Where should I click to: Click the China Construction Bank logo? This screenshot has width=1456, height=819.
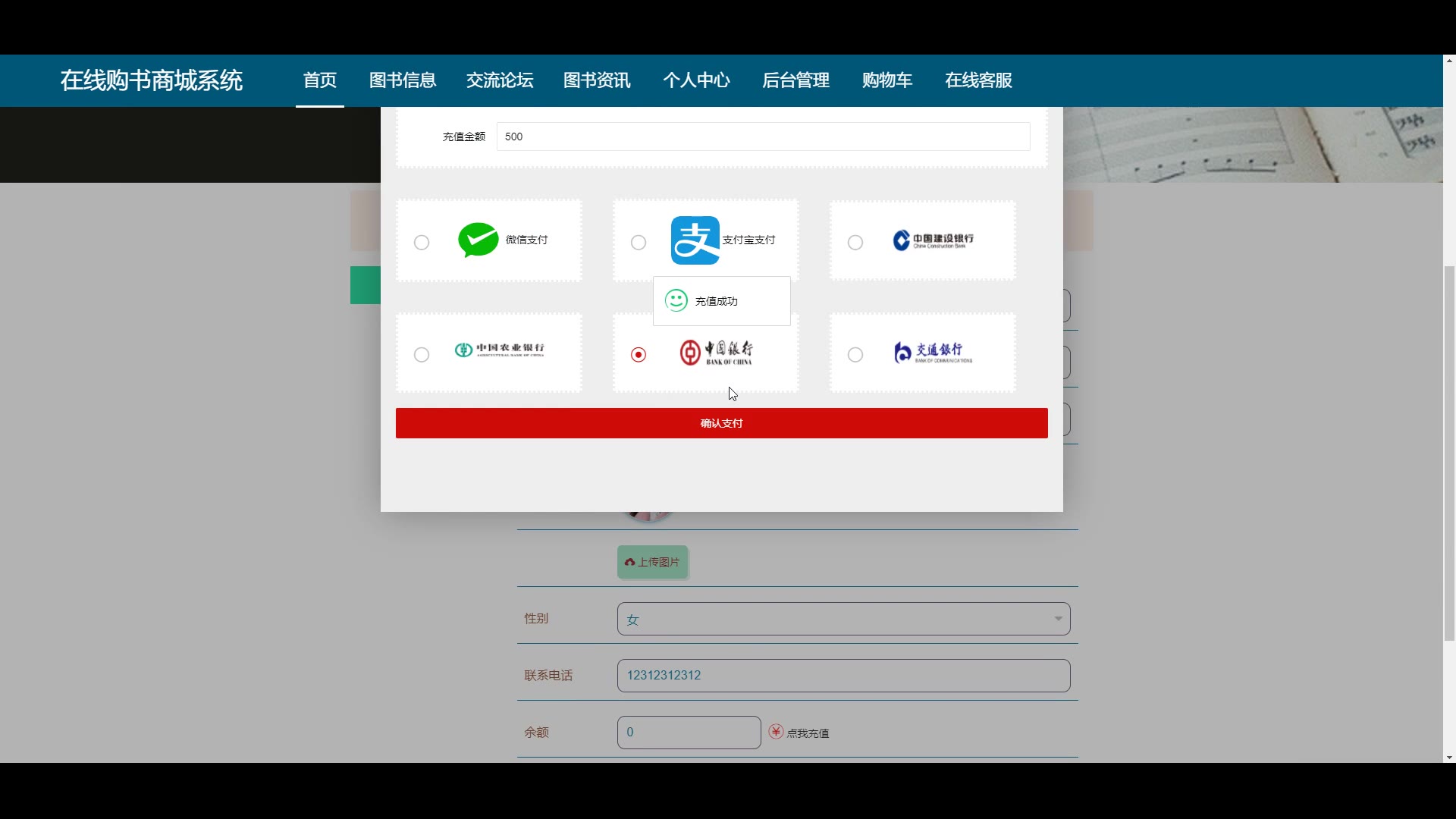(933, 240)
